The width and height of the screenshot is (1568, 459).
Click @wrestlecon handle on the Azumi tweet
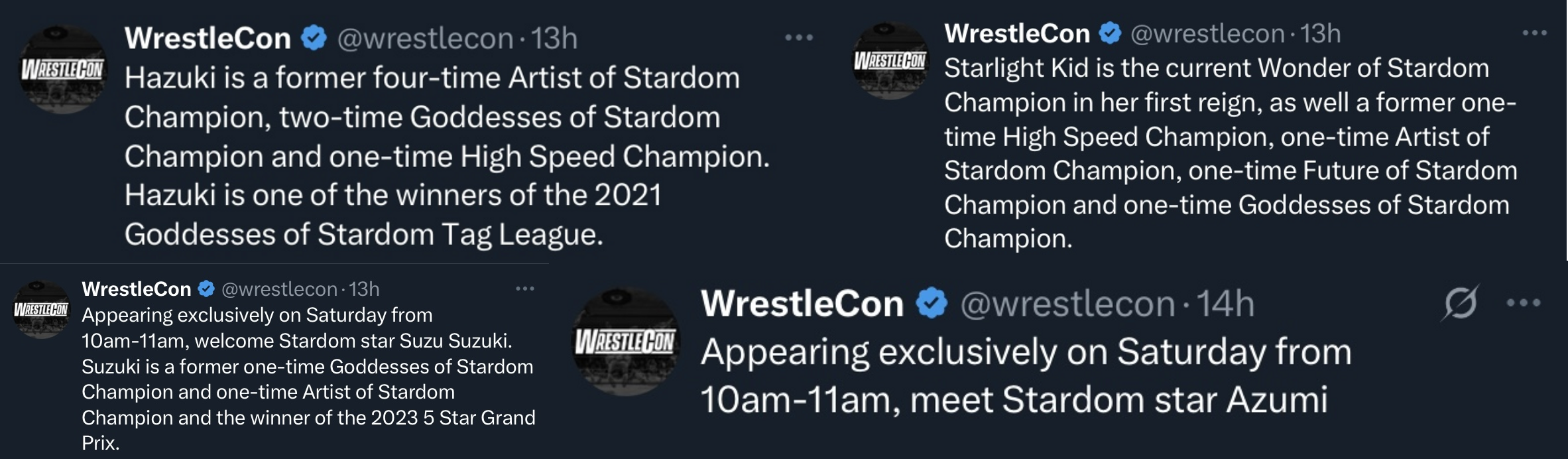[x=1067, y=304]
